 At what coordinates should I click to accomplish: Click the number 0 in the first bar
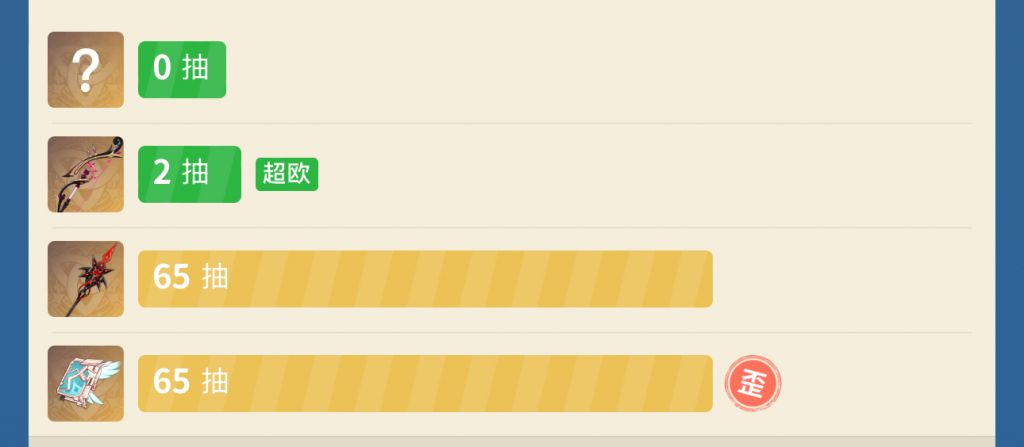pos(162,68)
